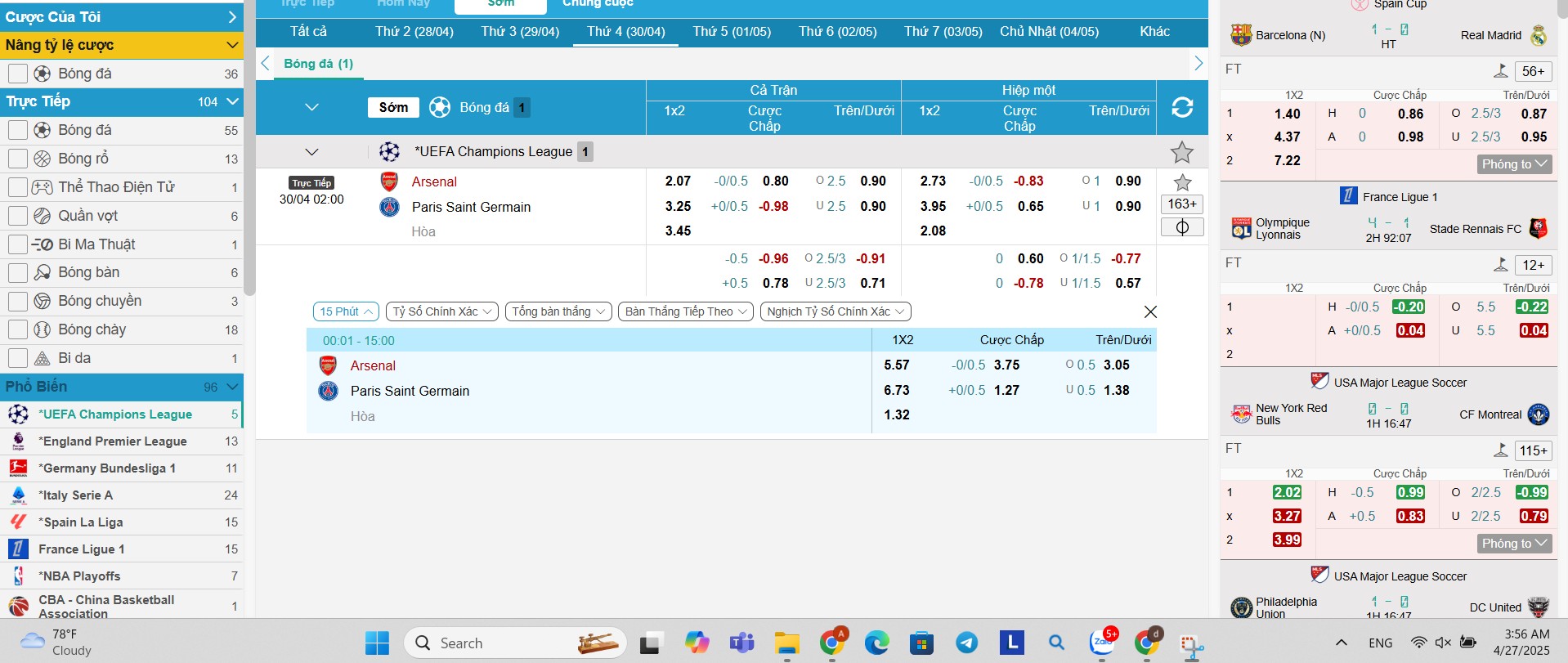Check the Bóng rổ checkbox

(18, 159)
